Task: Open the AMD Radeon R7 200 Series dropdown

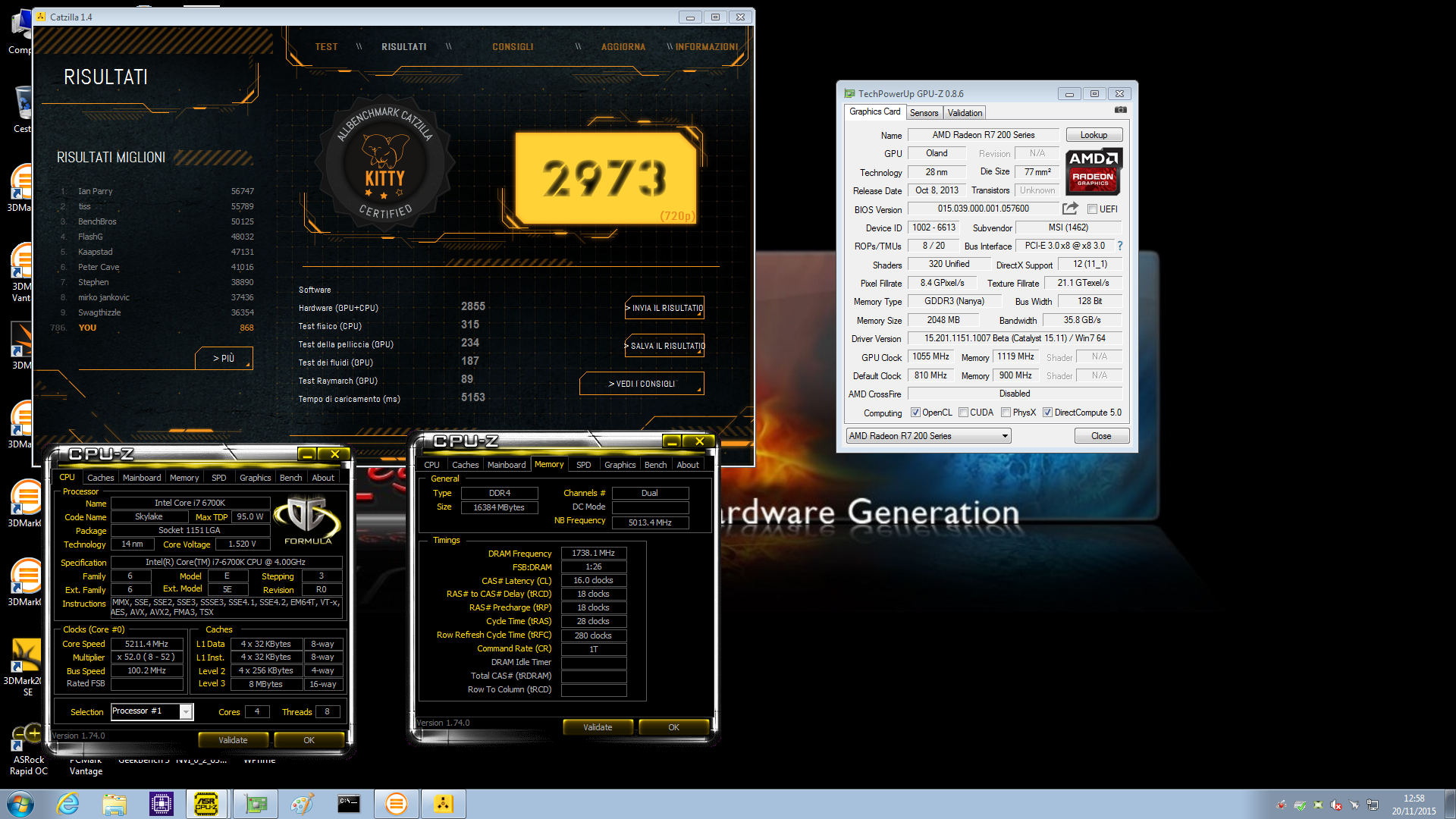Action: (929, 436)
